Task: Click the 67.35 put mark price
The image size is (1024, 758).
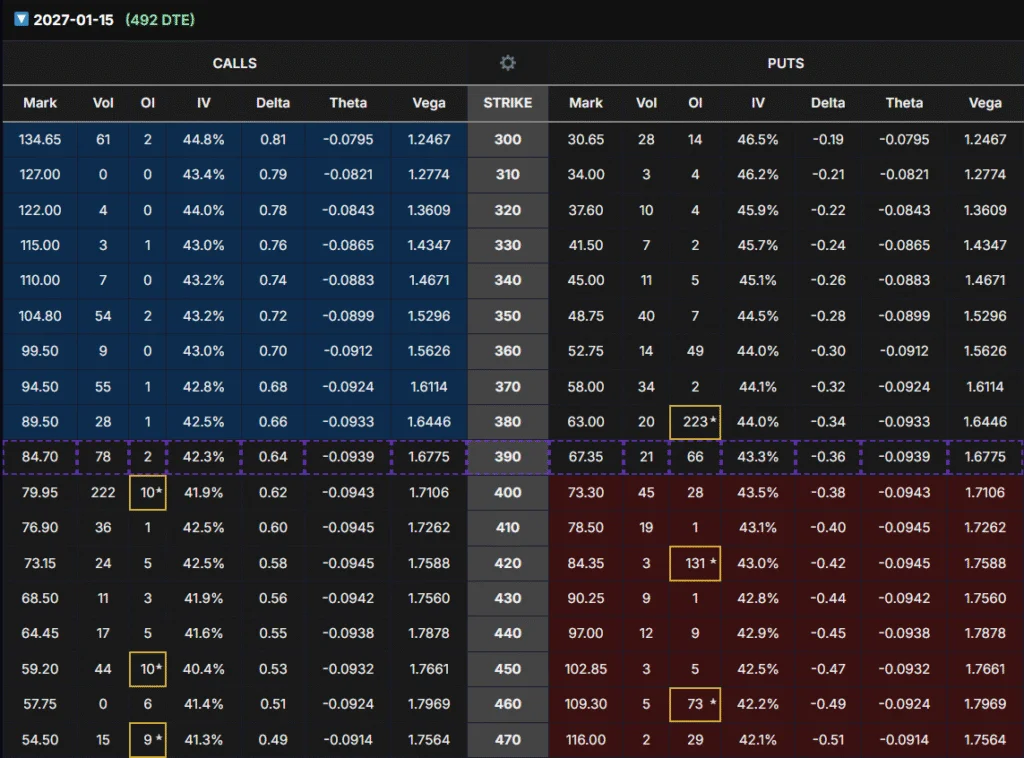Action: (x=586, y=457)
